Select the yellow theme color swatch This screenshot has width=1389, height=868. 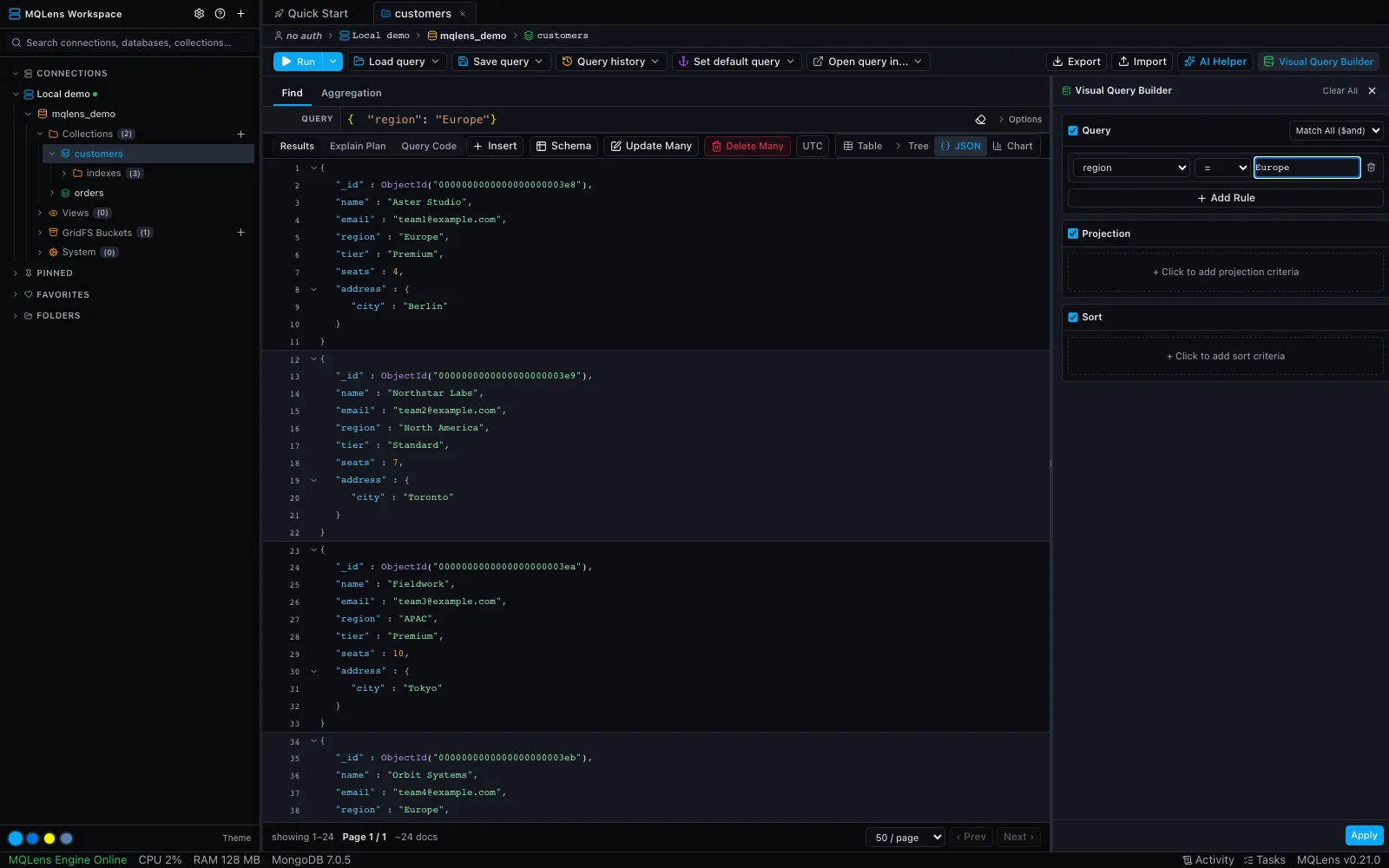click(49, 838)
